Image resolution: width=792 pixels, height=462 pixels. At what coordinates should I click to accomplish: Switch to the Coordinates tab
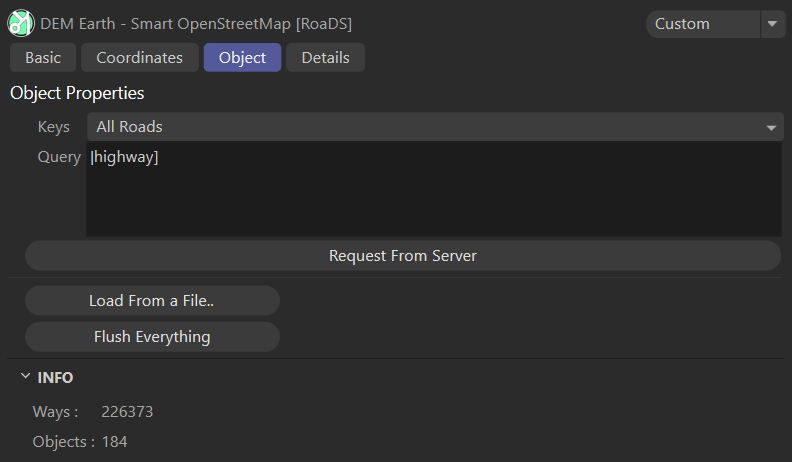139,58
